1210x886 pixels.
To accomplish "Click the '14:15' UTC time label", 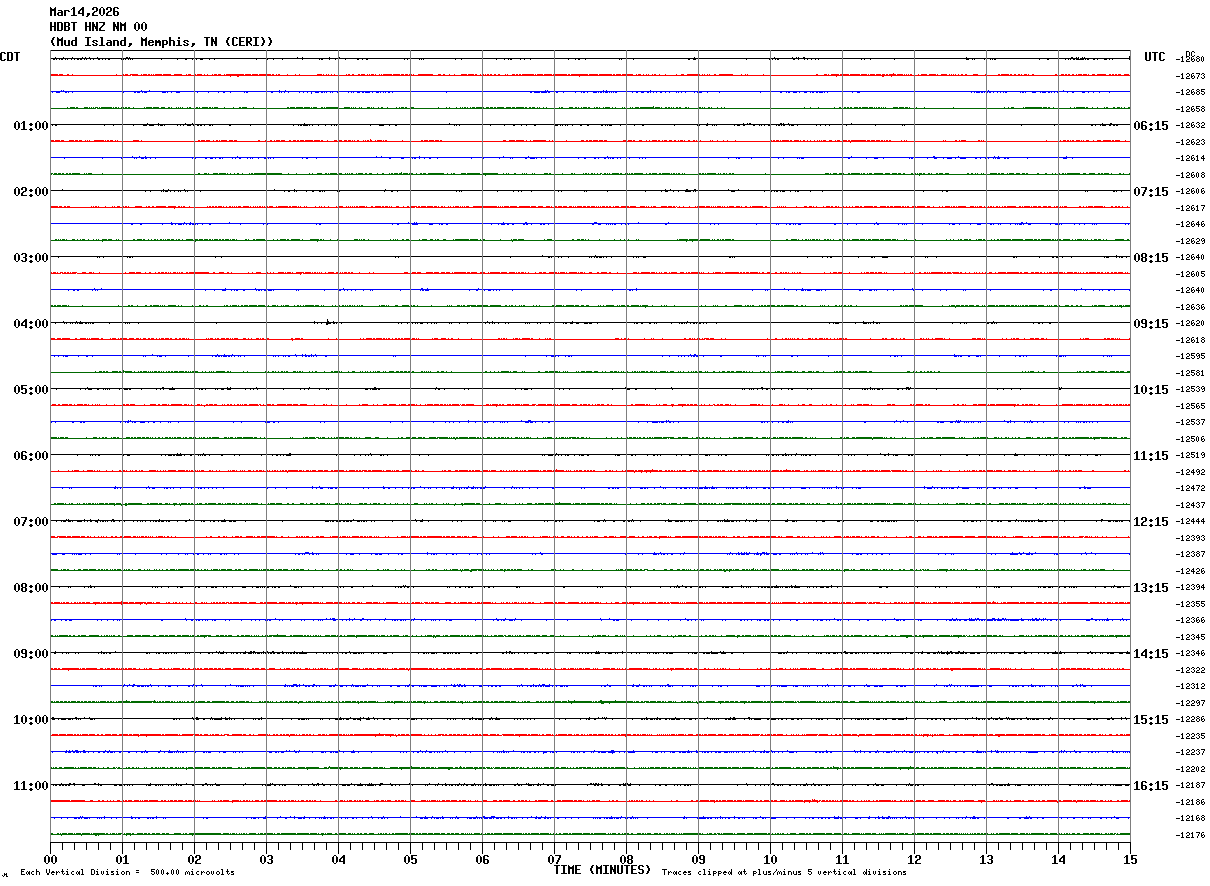I will point(1150,654).
